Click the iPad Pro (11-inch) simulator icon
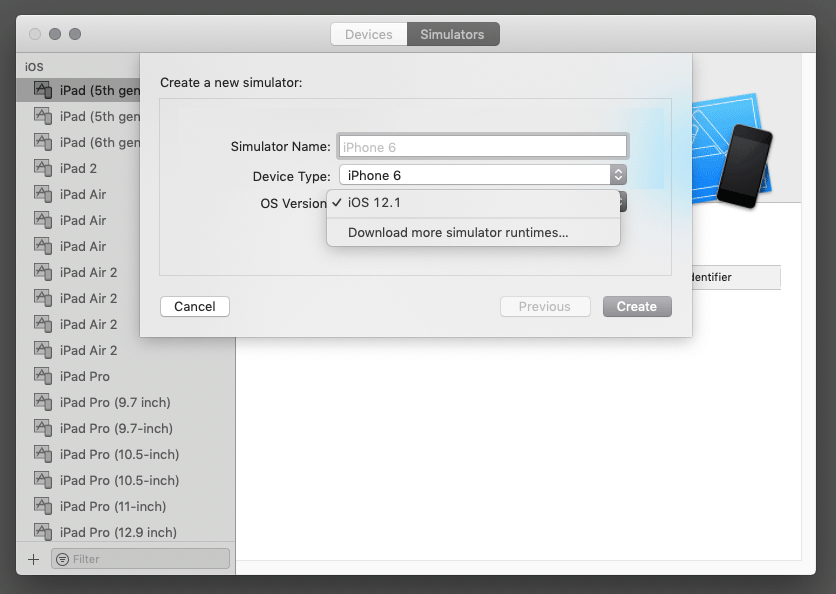The image size is (836, 594). (43, 505)
